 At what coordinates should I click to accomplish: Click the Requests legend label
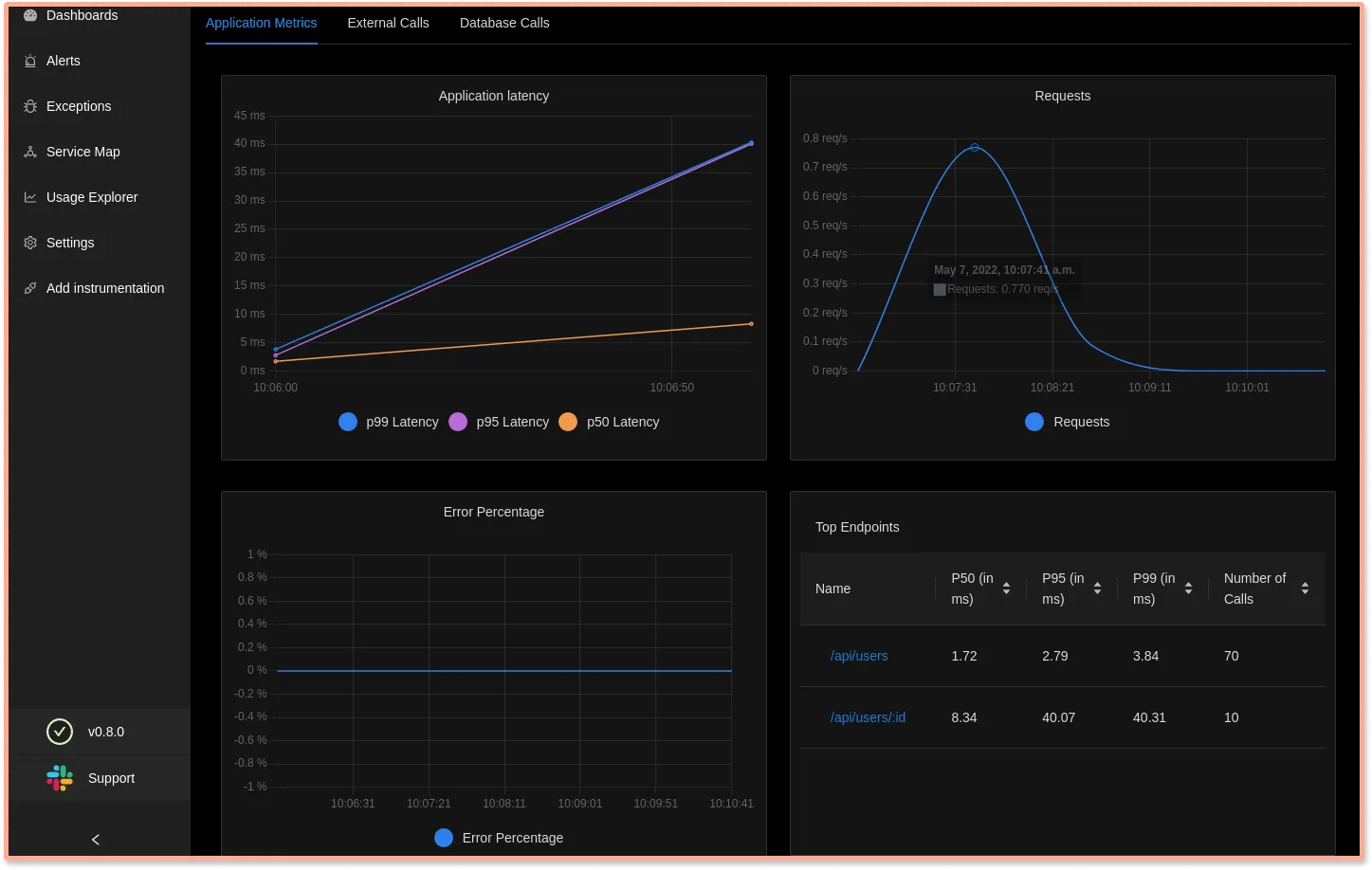point(1082,422)
